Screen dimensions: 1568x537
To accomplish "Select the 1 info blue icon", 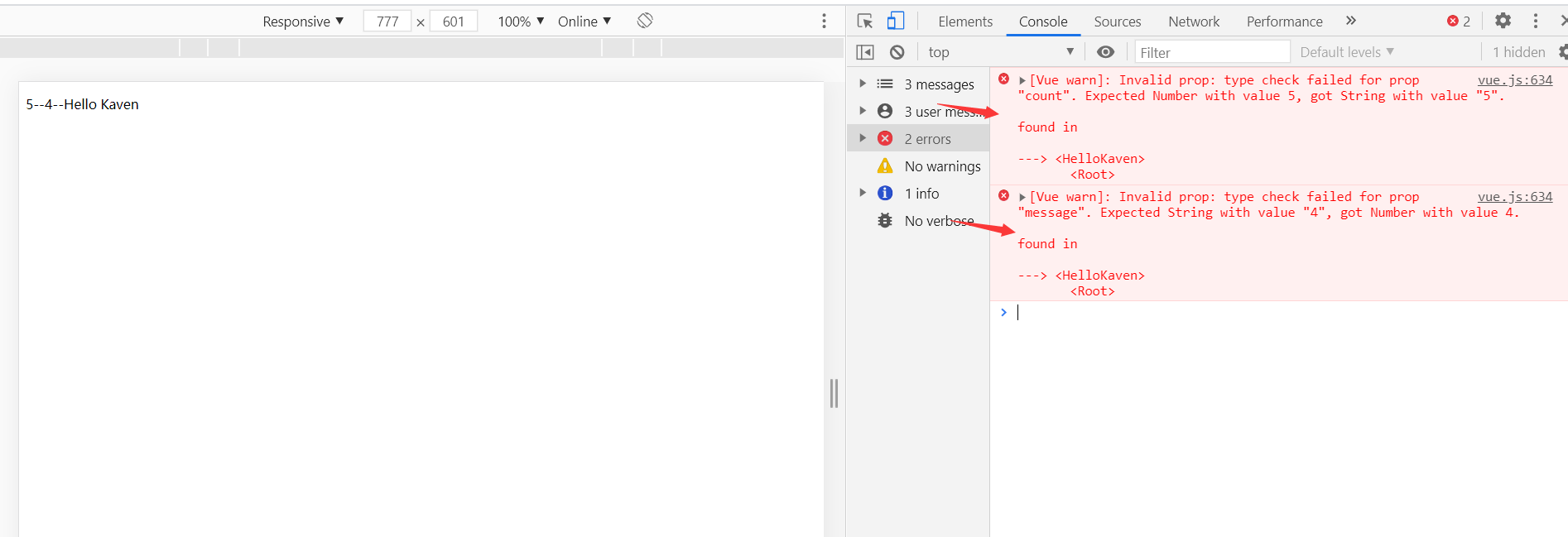I will click(x=885, y=193).
